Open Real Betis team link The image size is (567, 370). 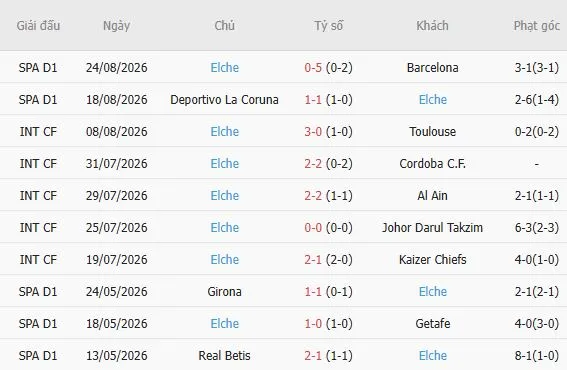click(x=225, y=356)
